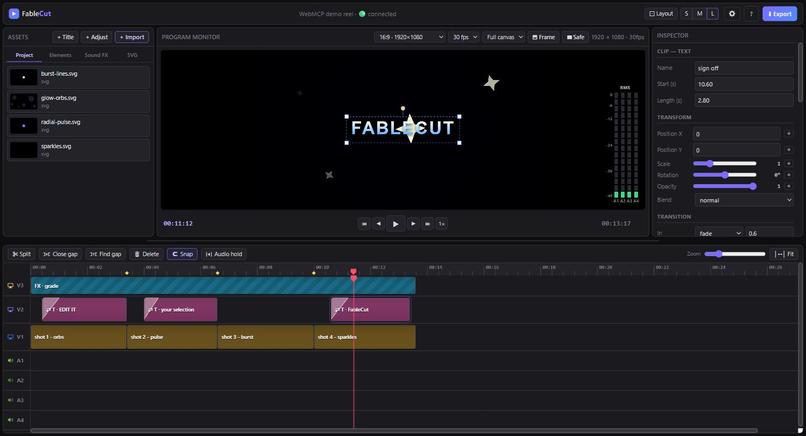This screenshot has width=806, height=436.
Task: Open settings with the gear icon
Action: click(x=732, y=14)
